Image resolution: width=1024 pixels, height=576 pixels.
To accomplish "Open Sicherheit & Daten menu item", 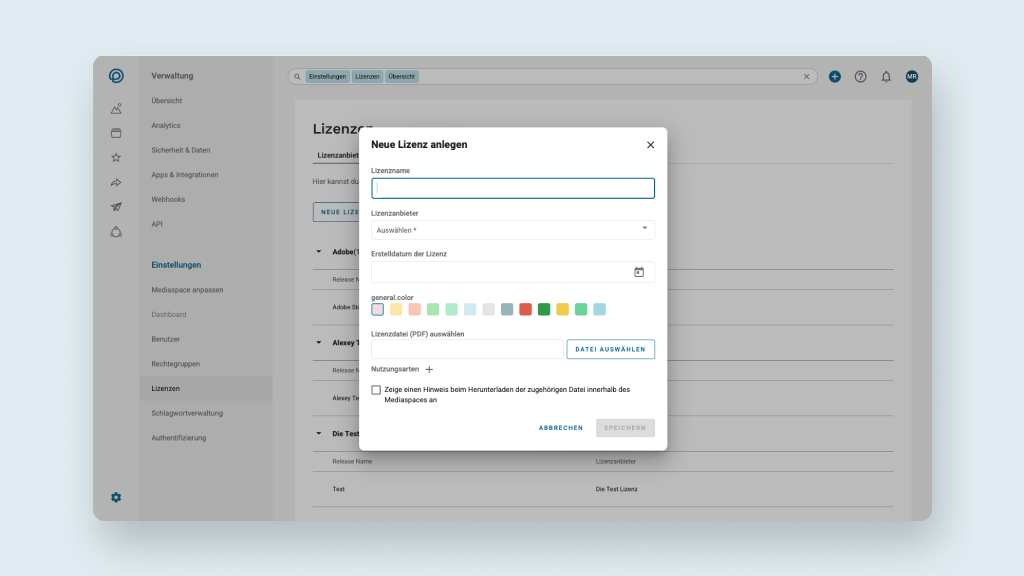I will click(181, 150).
